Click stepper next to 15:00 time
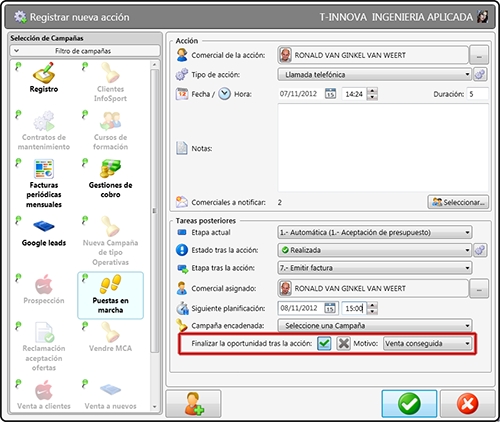Viewport: 500px width, 422px height. click(372, 308)
